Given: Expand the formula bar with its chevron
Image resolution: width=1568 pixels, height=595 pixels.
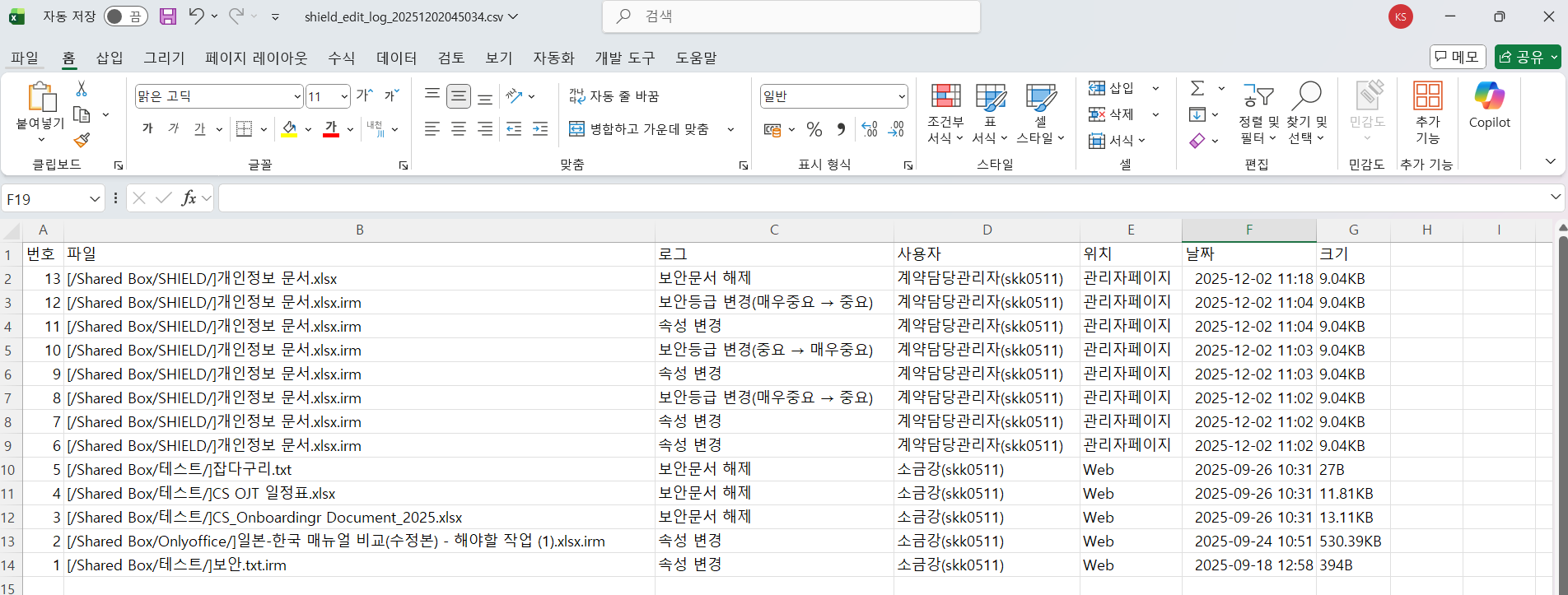Looking at the screenshot, I should click(1555, 197).
